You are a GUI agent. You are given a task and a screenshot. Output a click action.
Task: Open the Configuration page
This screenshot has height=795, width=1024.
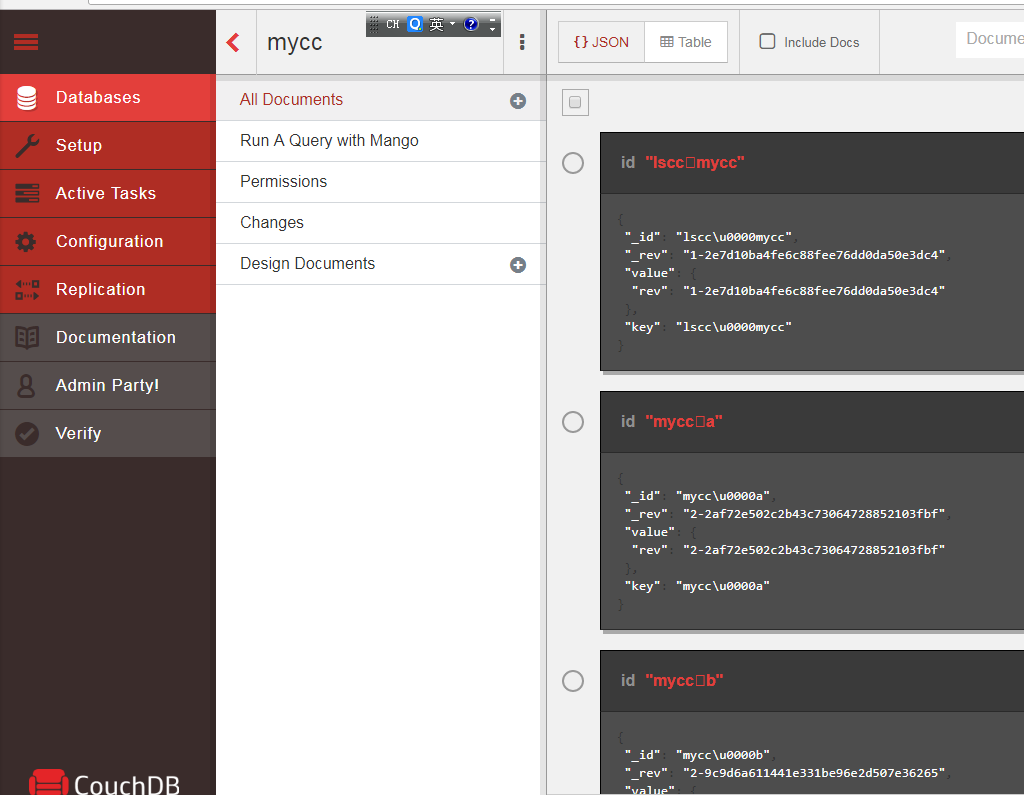click(x=108, y=242)
